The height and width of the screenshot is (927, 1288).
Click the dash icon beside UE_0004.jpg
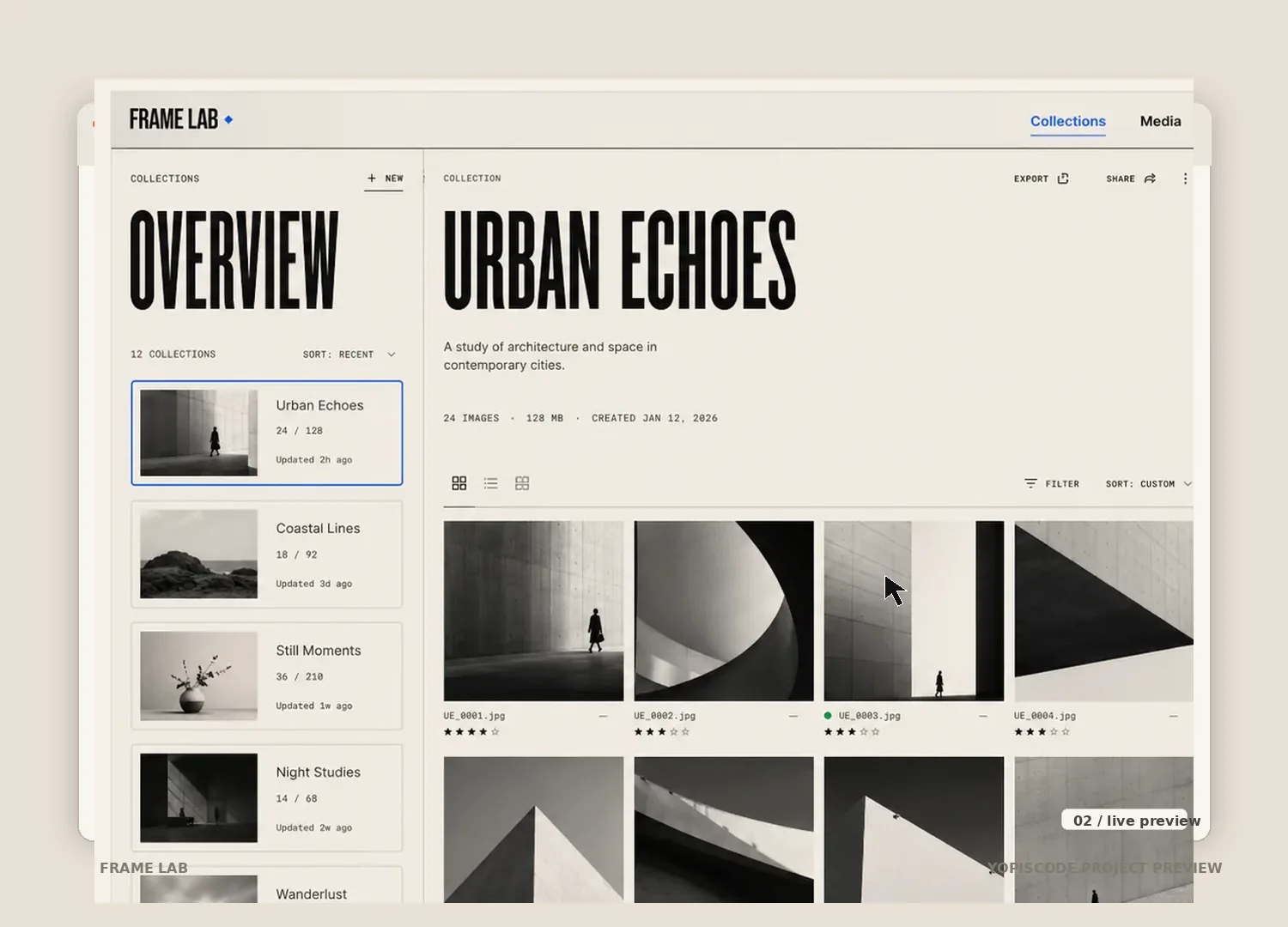coord(1174,716)
